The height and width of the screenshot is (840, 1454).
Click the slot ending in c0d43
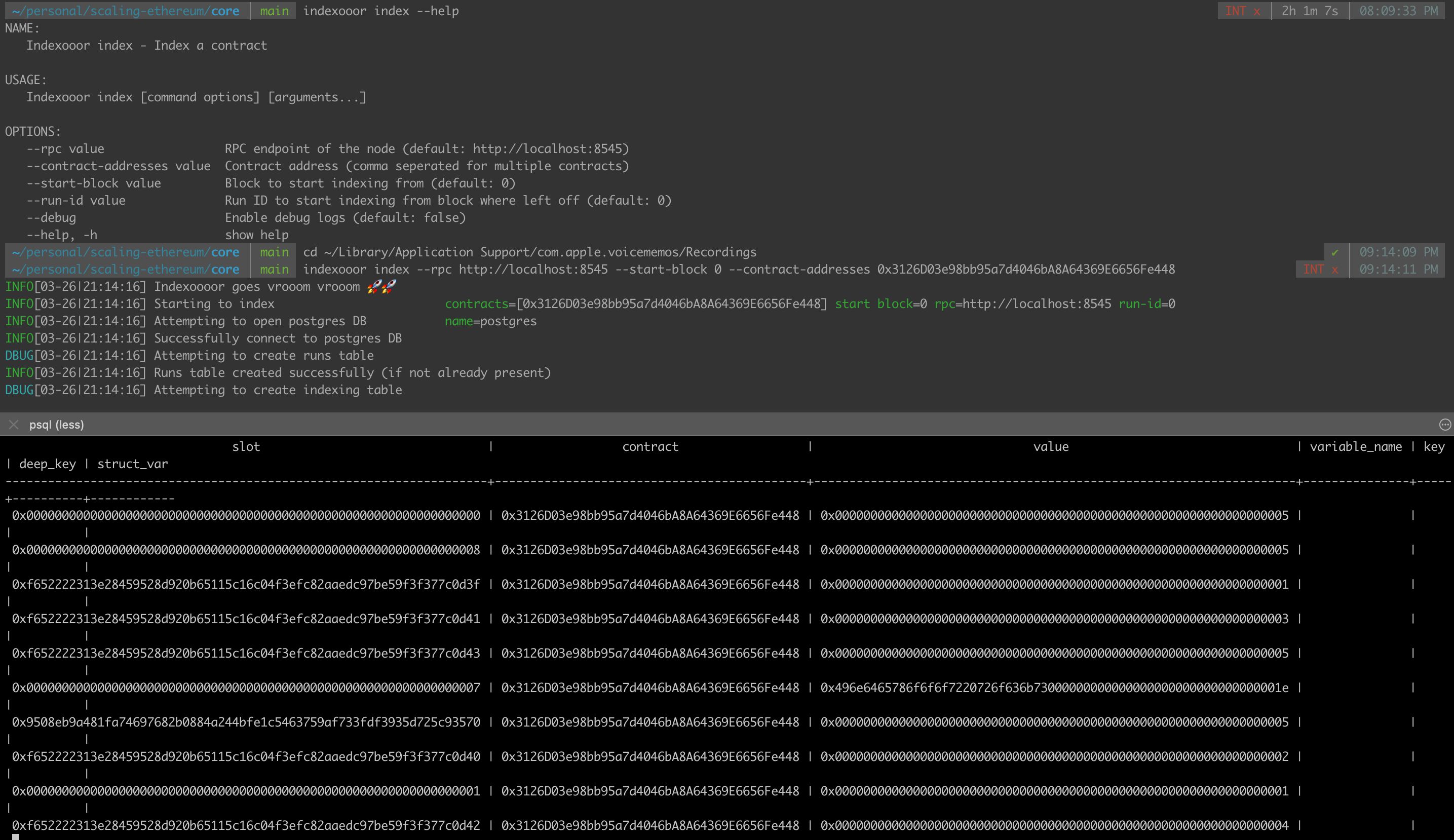(x=246, y=653)
